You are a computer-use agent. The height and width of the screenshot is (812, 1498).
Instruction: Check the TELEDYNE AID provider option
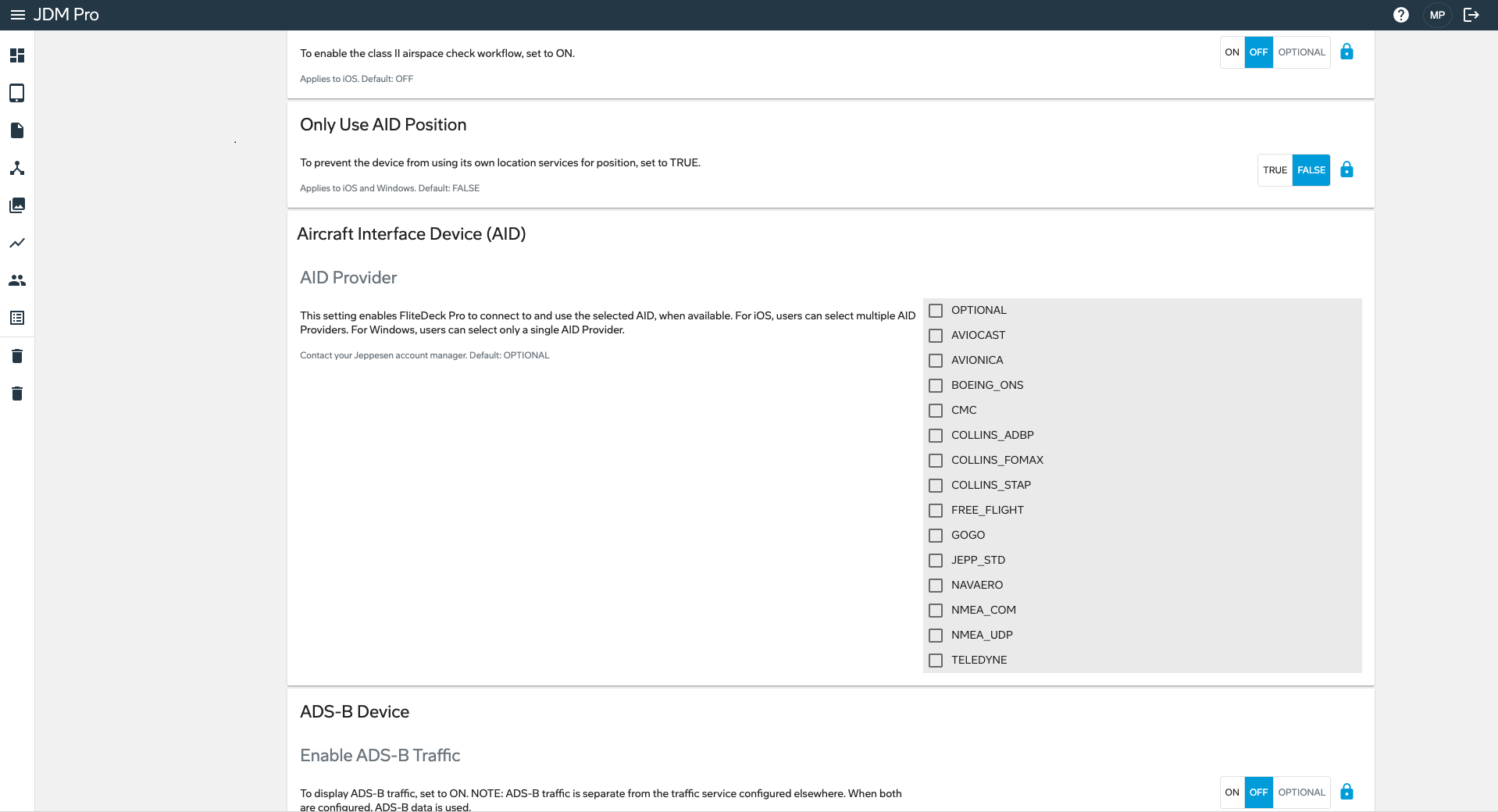936,660
